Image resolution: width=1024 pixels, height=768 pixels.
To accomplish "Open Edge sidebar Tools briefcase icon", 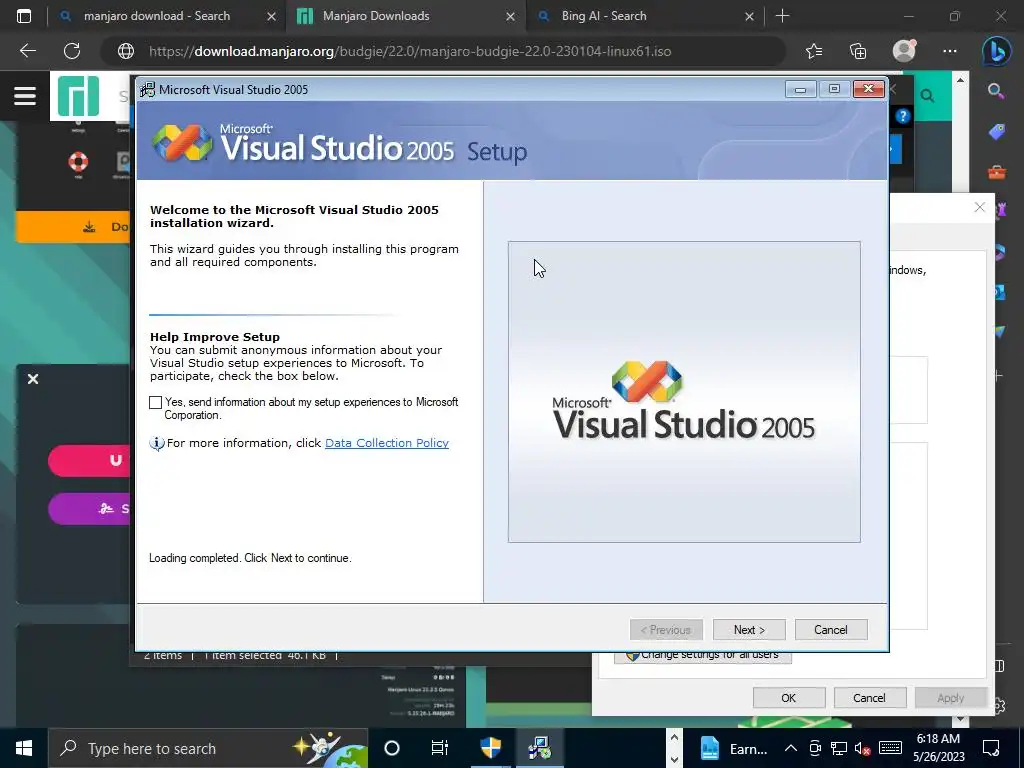I will [997, 172].
